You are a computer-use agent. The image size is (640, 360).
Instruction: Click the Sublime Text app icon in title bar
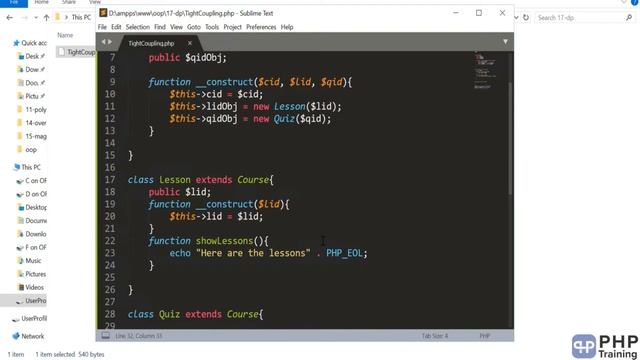(x=103, y=13)
